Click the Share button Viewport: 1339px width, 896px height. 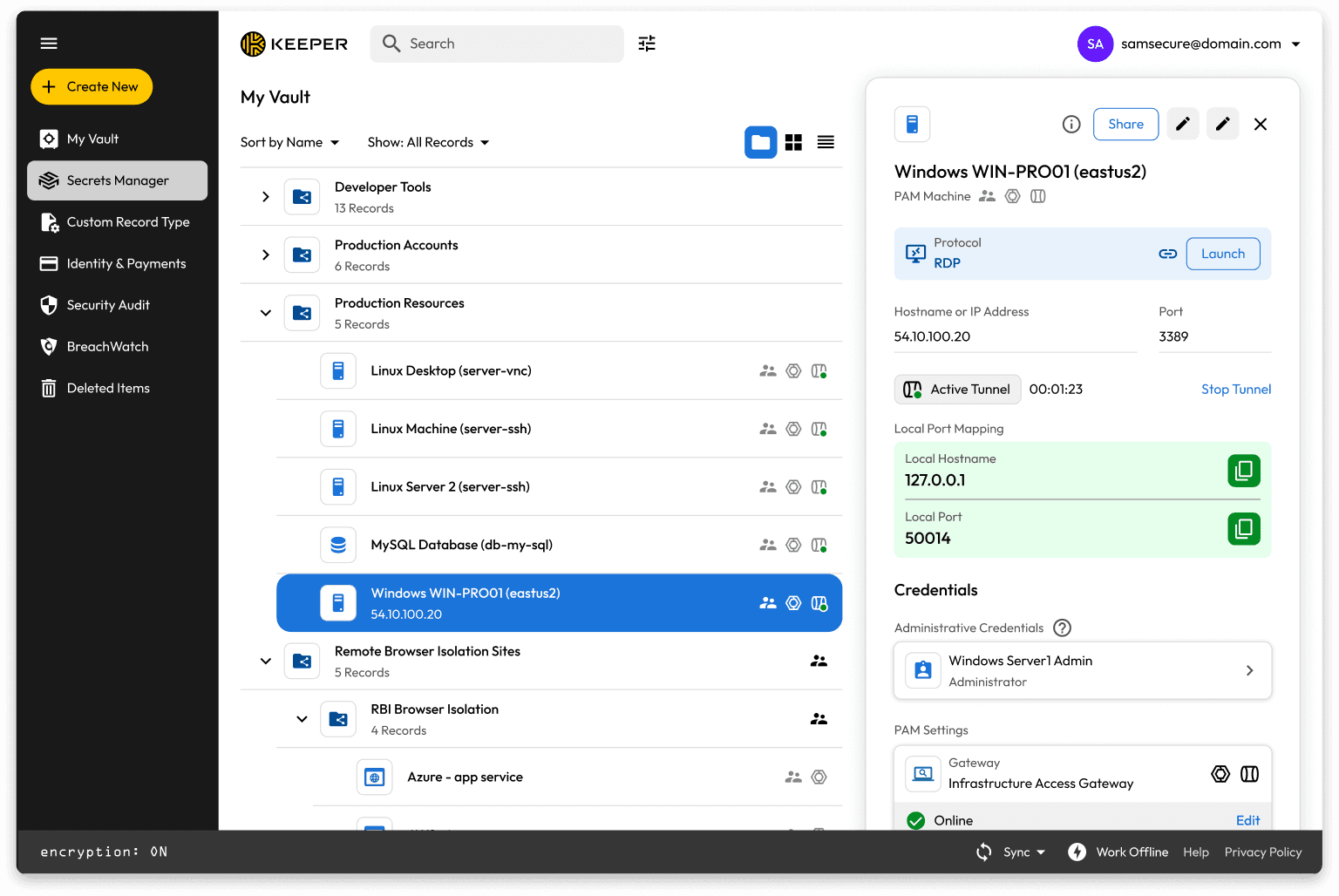click(x=1125, y=125)
